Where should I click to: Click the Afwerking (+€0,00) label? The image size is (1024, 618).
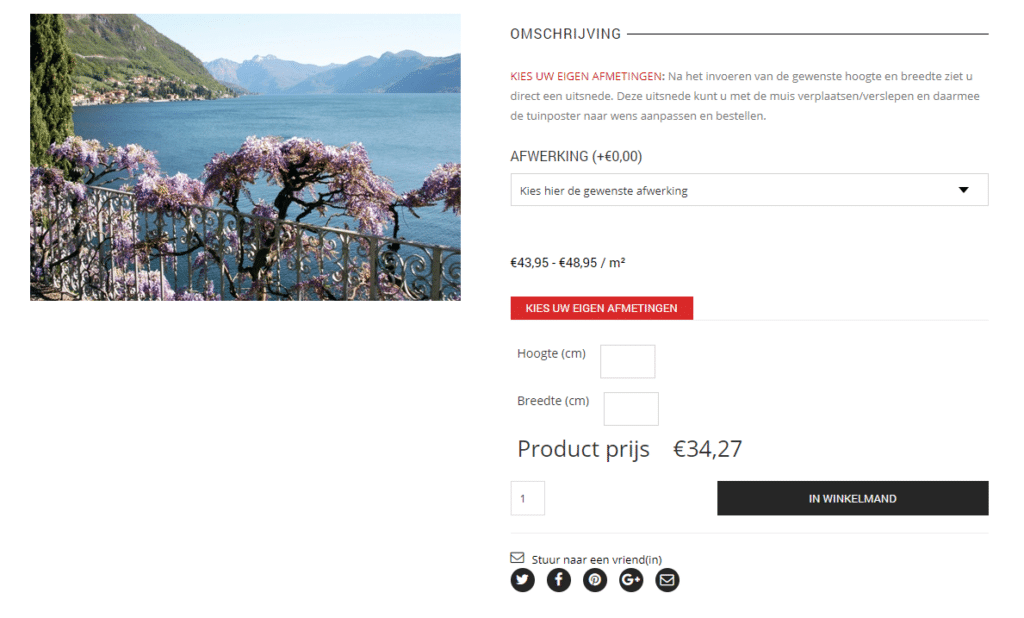point(576,157)
